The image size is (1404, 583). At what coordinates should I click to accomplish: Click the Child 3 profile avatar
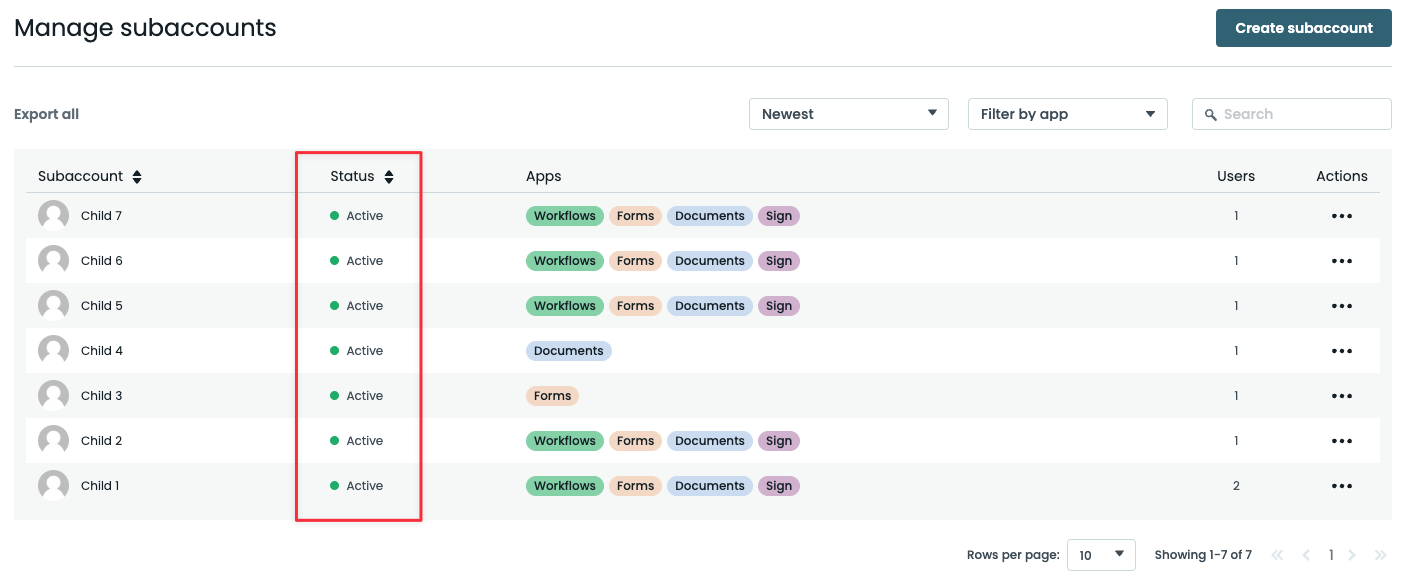tap(53, 396)
